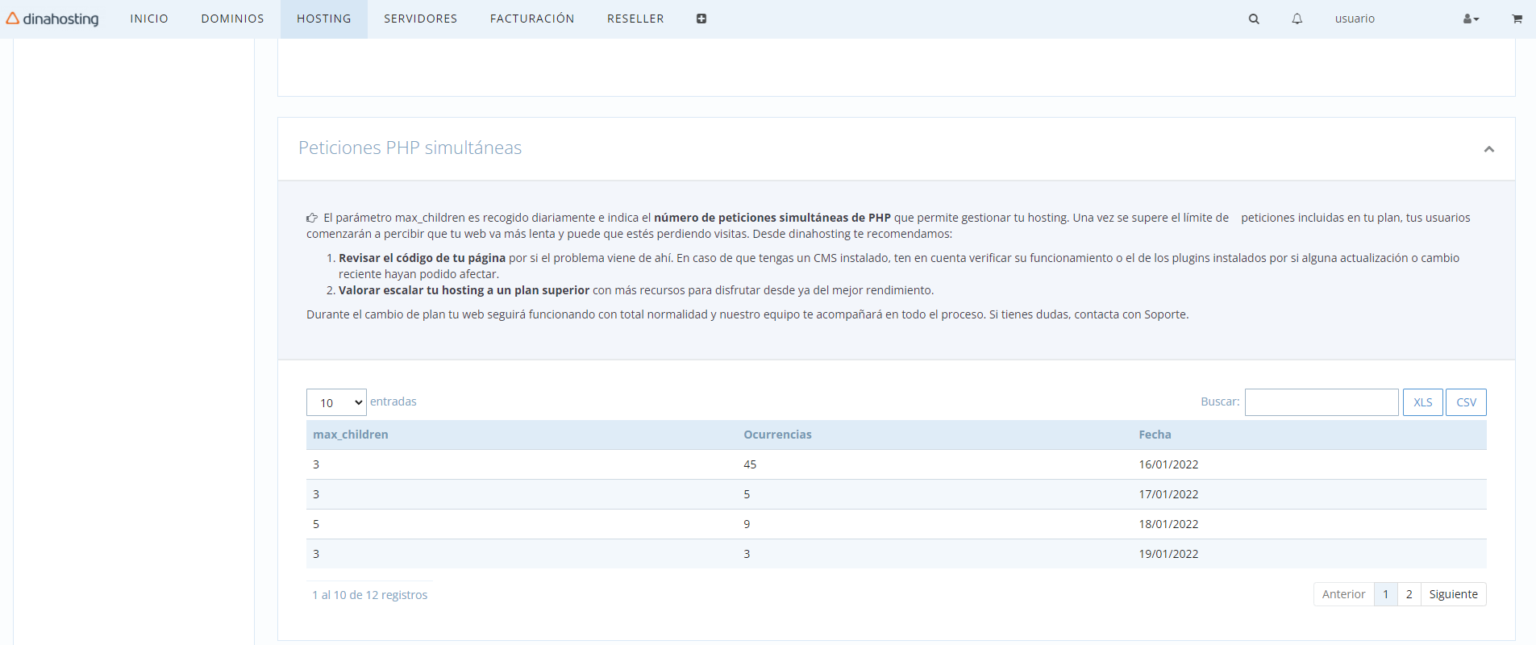Open the FACTURACIÓN menu
The width and height of the screenshot is (1536, 645).
click(532, 19)
